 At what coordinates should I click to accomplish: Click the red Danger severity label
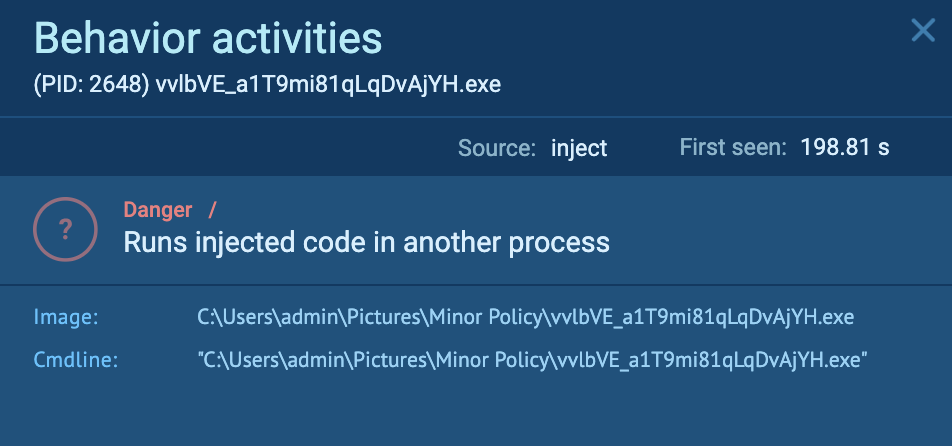tap(157, 210)
